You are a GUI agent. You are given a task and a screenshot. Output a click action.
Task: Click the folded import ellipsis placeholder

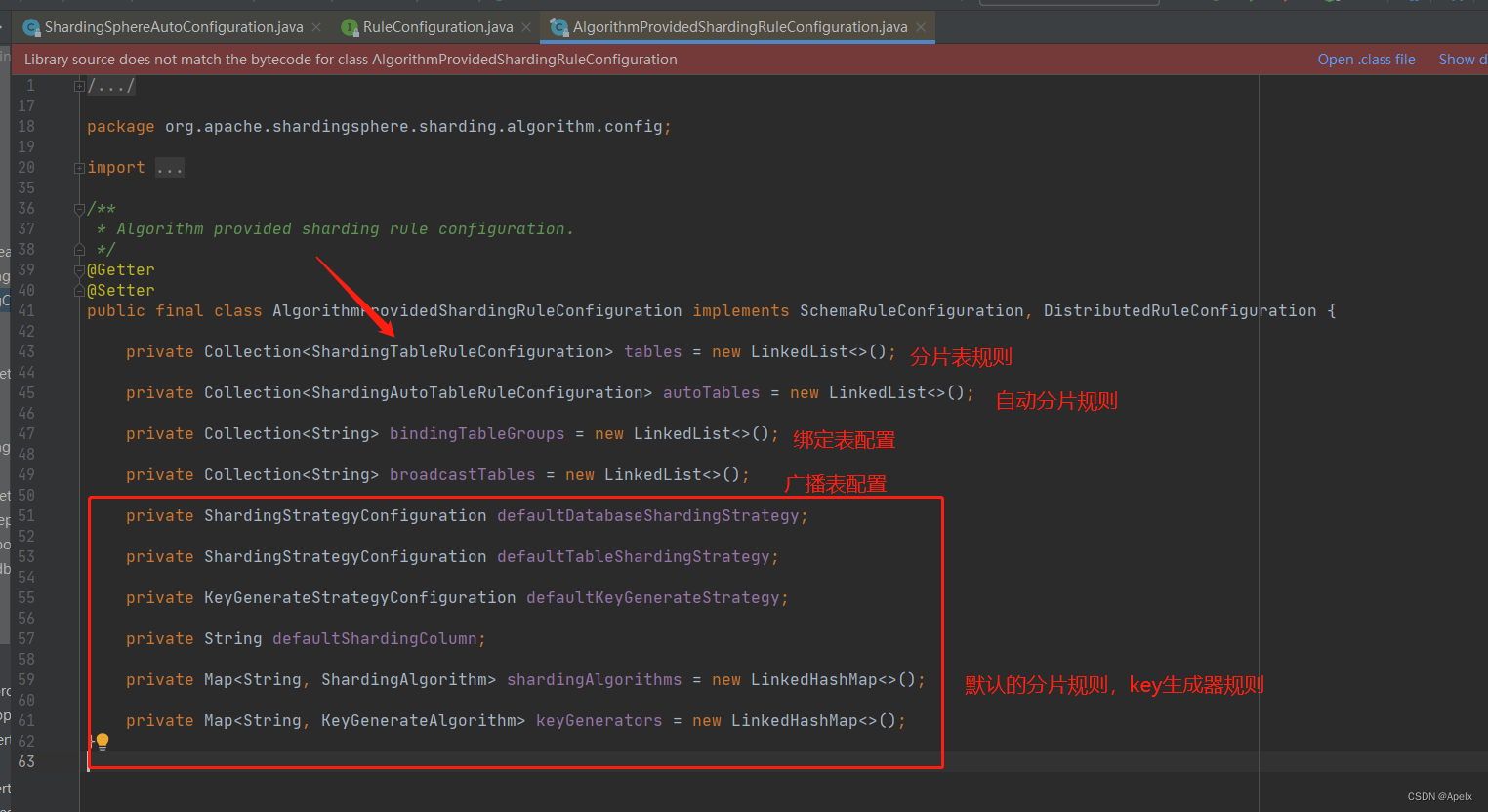(x=170, y=168)
